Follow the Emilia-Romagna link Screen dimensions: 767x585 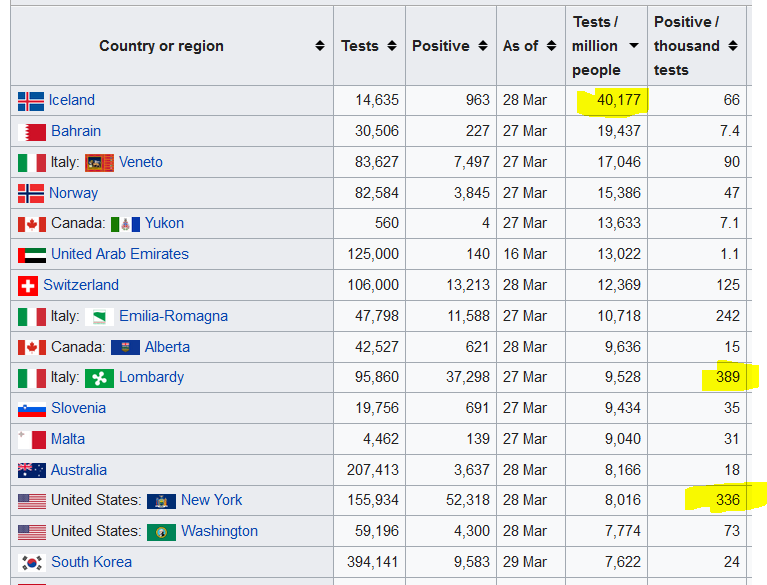coord(173,316)
